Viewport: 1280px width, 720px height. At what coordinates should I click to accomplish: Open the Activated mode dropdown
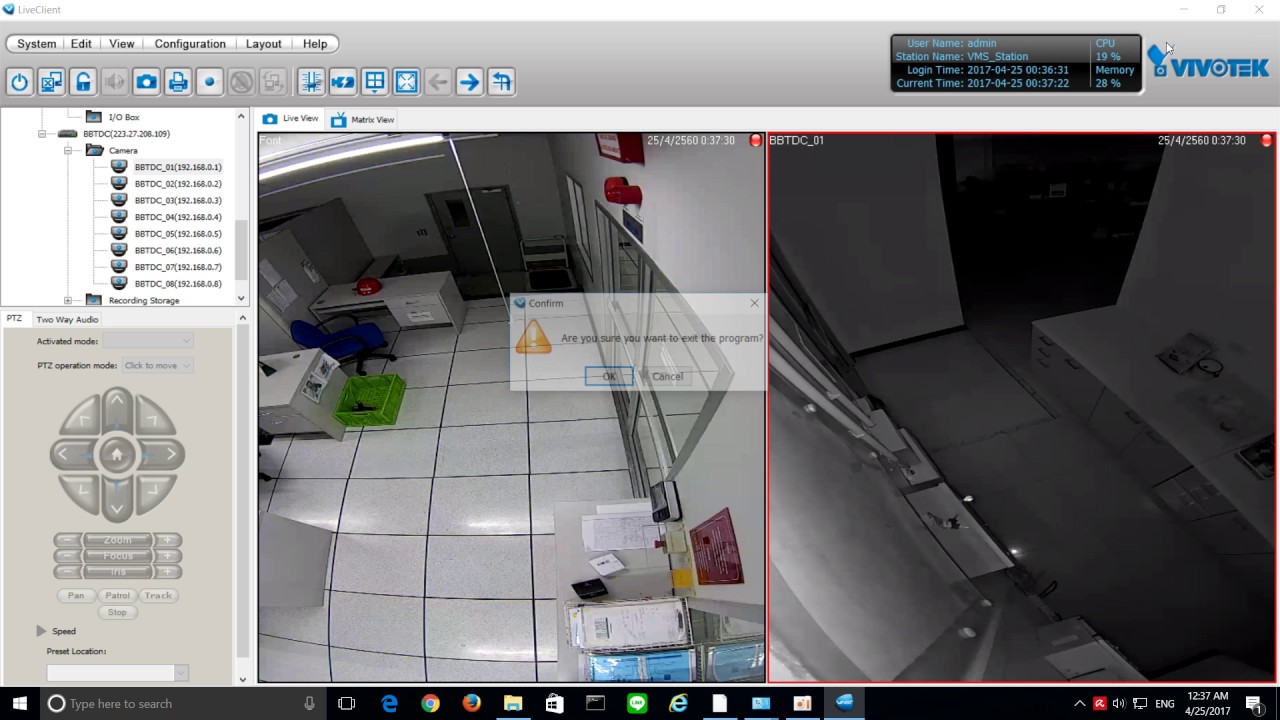pyautogui.click(x=147, y=341)
